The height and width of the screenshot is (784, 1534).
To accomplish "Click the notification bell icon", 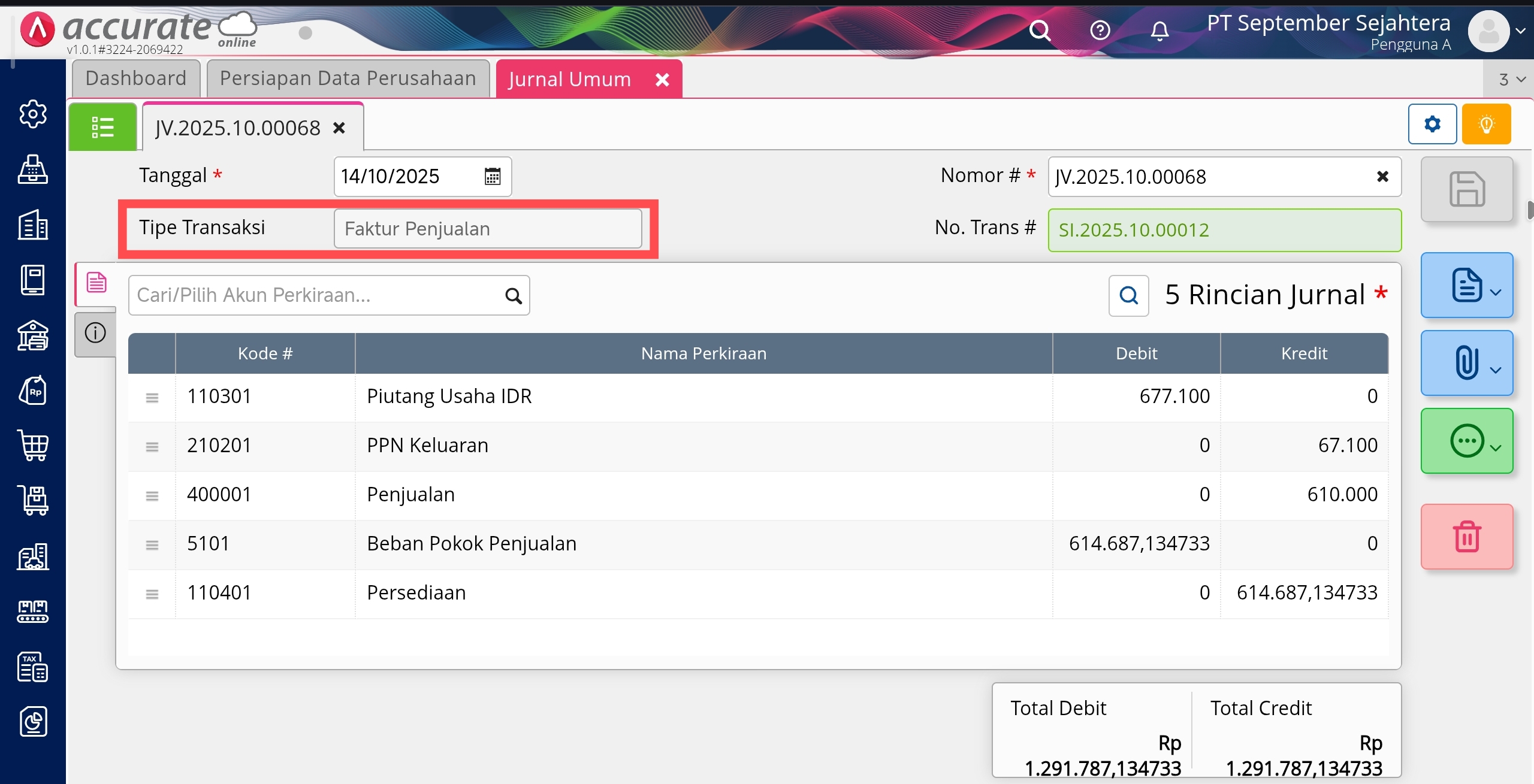I will coord(1159,30).
